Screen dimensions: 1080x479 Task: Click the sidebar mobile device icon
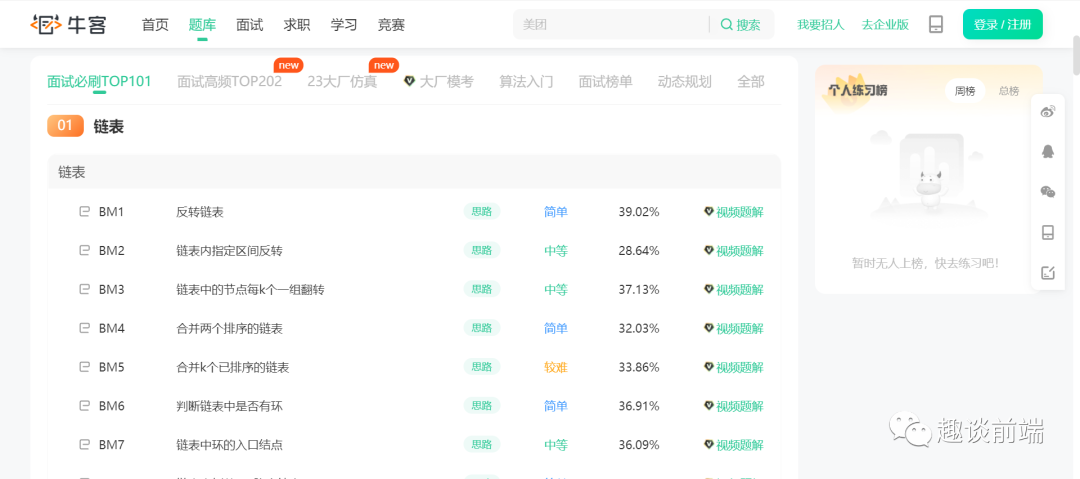pos(1048,232)
